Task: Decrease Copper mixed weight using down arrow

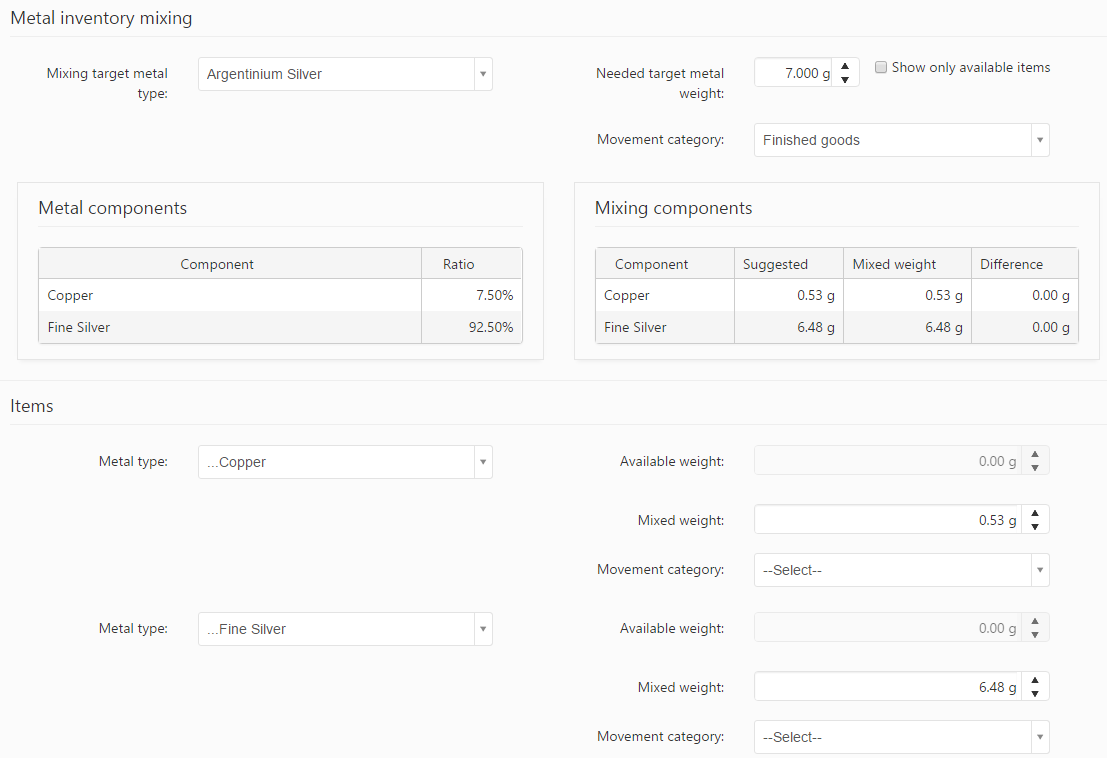Action: tap(1035, 527)
